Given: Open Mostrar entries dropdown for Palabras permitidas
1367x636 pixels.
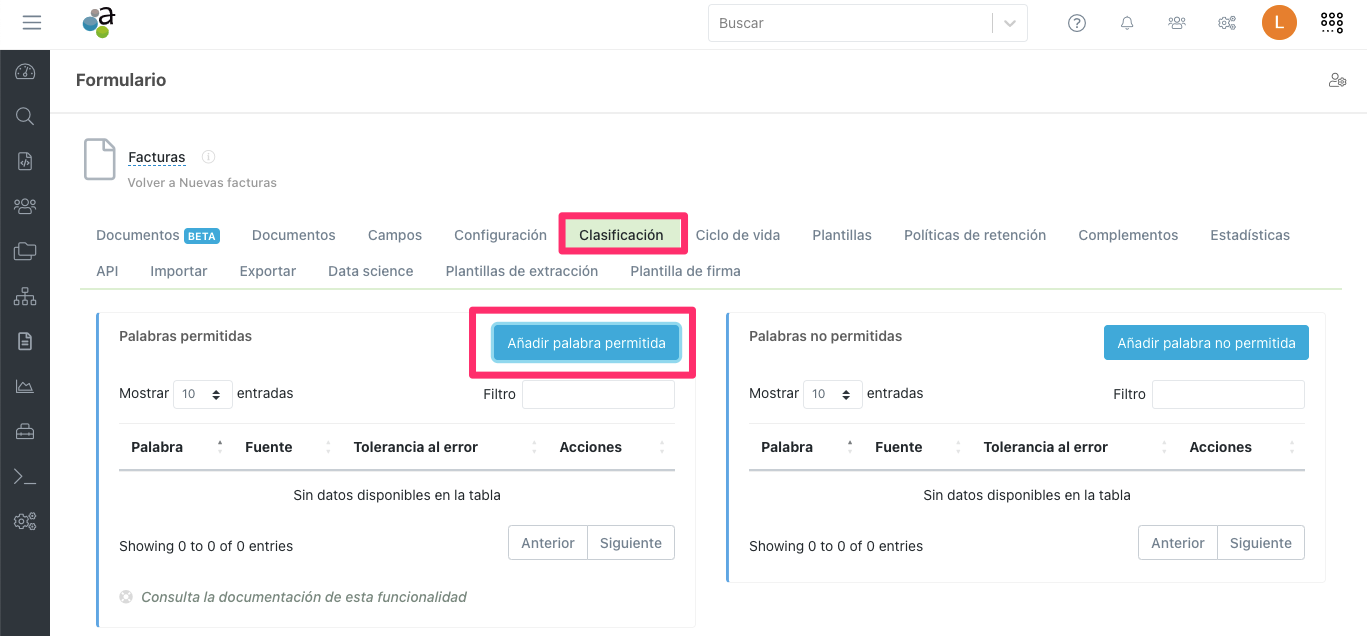Looking at the screenshot, I should 202,394.
